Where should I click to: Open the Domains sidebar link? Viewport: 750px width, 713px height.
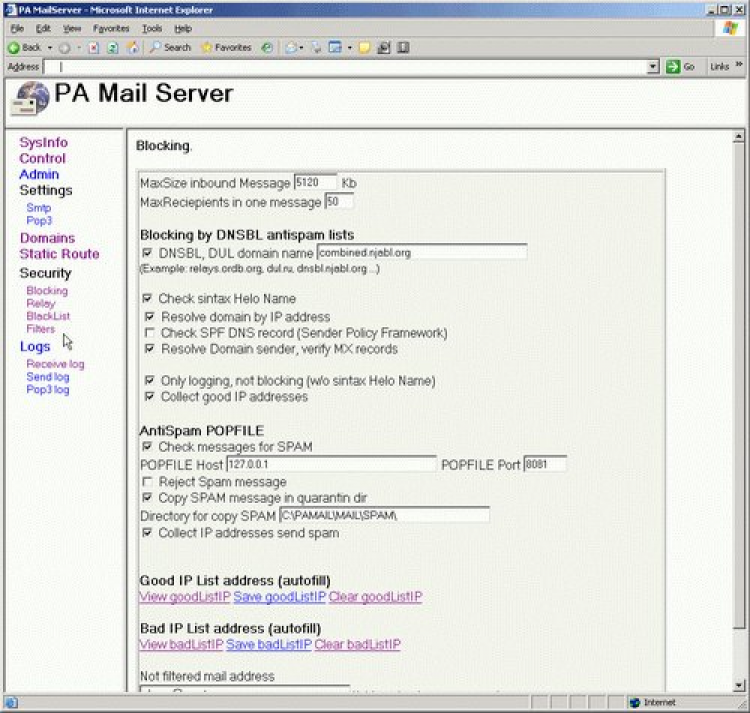(x=47, y=238)
